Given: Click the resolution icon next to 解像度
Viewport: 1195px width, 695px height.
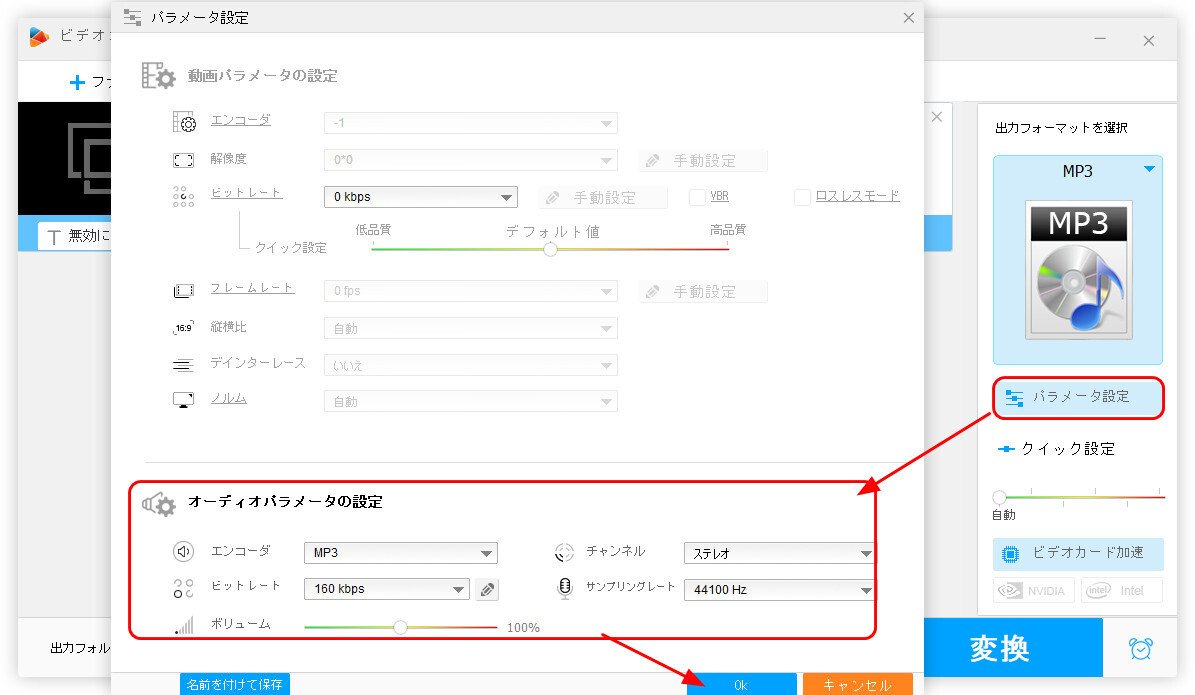Looking at the screenshot, I should pos(184,159).
